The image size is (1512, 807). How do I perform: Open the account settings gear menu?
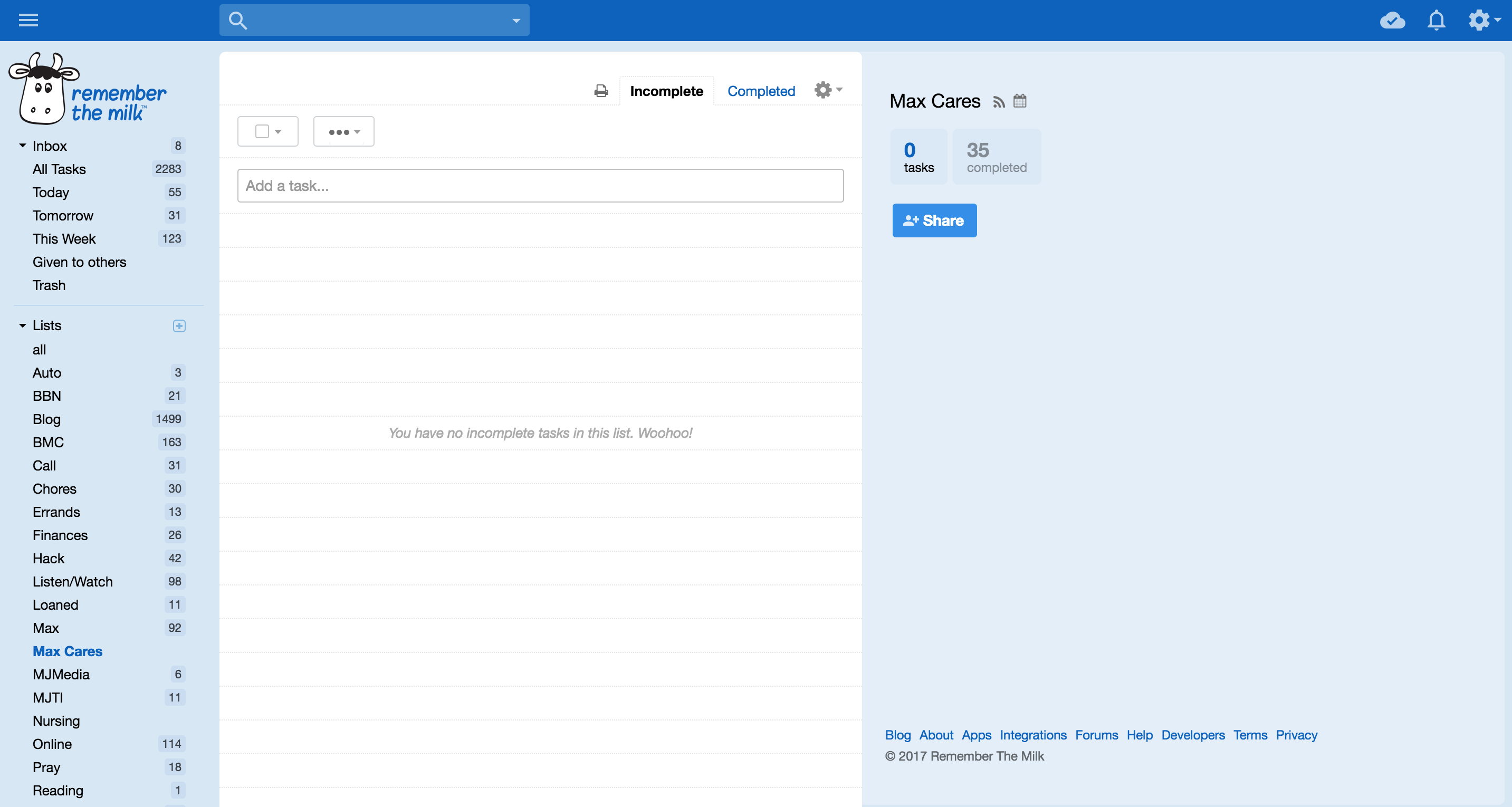point(1484,20)
